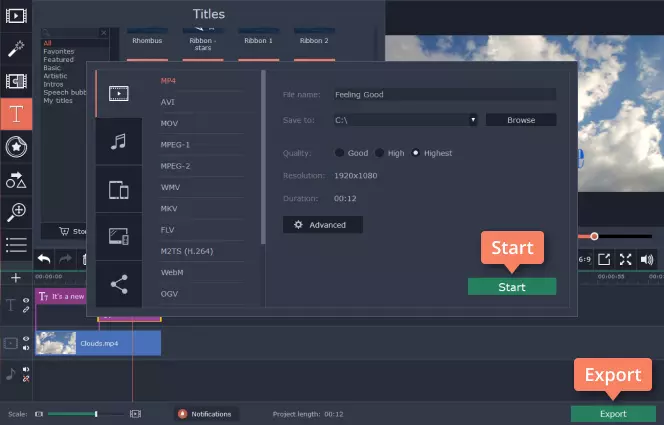This screenshot has width=664, height=425.
Task: Select the Save video tab in export dialog
Action: click(119, 94)
